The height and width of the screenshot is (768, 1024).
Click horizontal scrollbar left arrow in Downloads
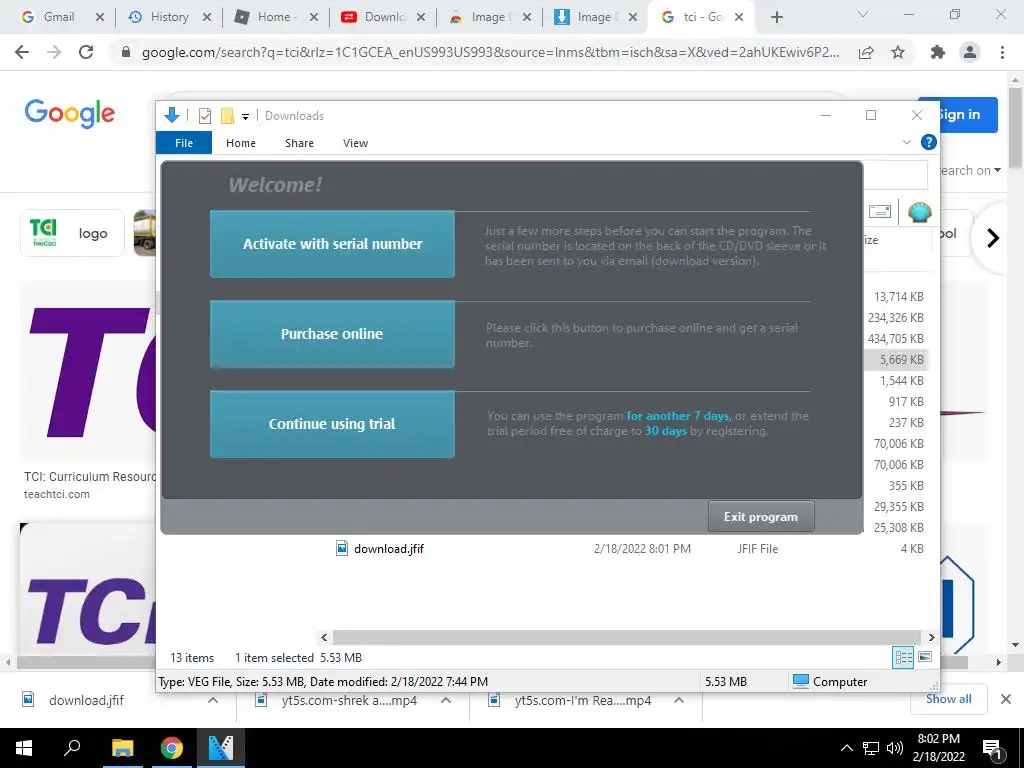[325, 637]
